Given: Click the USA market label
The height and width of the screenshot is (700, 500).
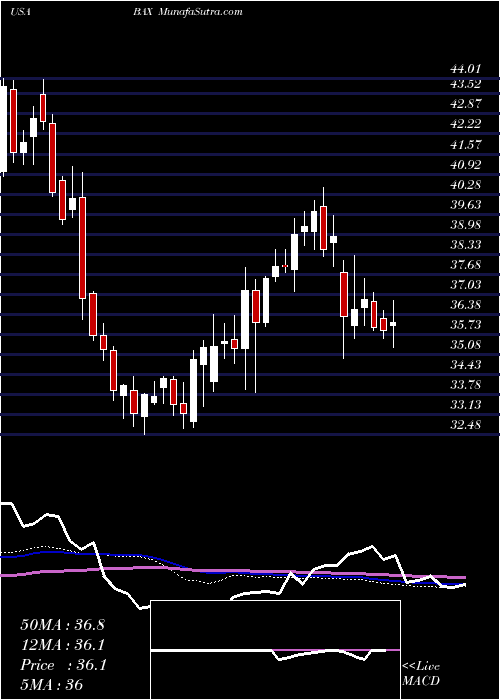Looking at the screenshot, I should click(20, 12).
